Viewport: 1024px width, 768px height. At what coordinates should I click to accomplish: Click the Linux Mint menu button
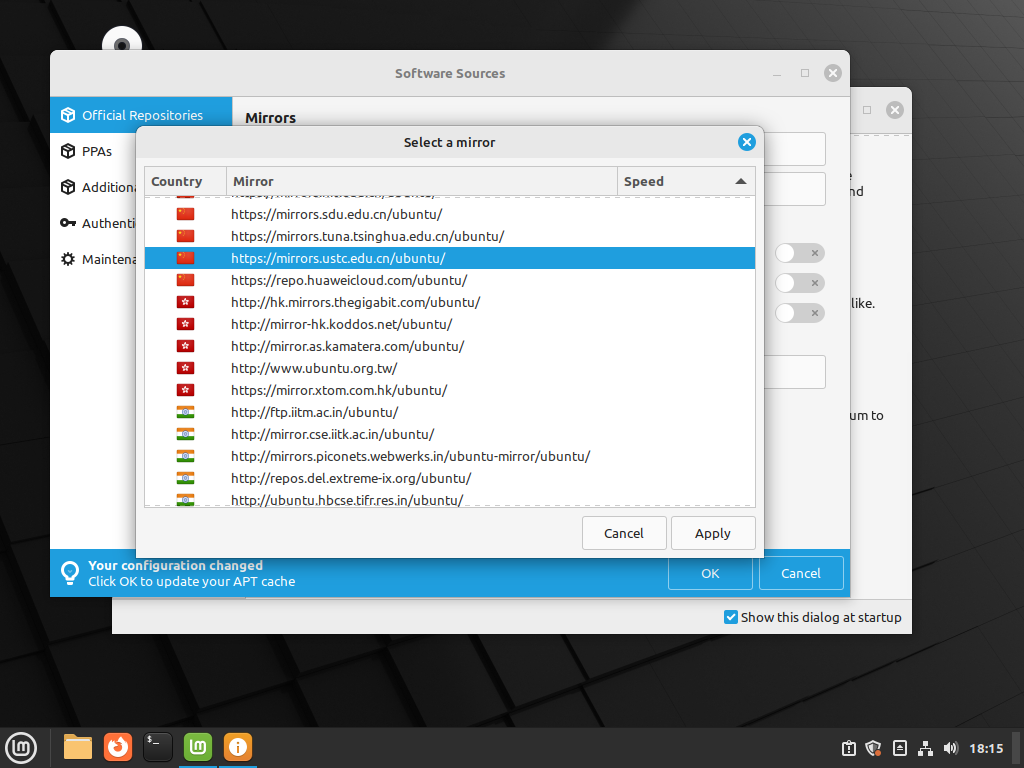[22, 746]
